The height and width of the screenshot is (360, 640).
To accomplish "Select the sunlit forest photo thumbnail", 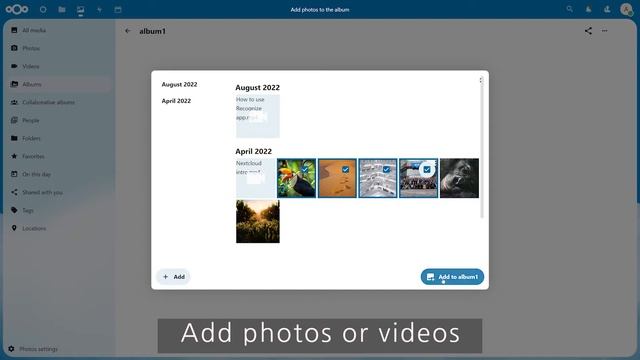I will 258,222.
